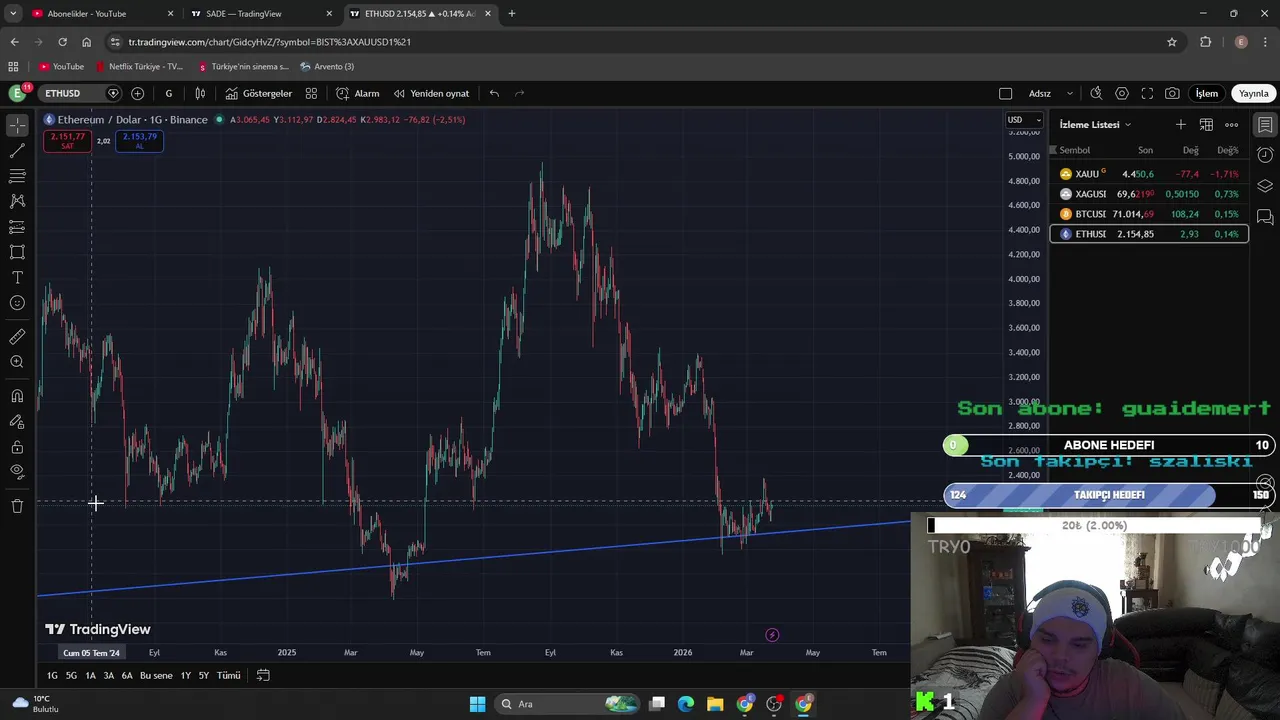Open watchlist three-dot options menu
The image size is (1280, 720).
coord(1232,125)
